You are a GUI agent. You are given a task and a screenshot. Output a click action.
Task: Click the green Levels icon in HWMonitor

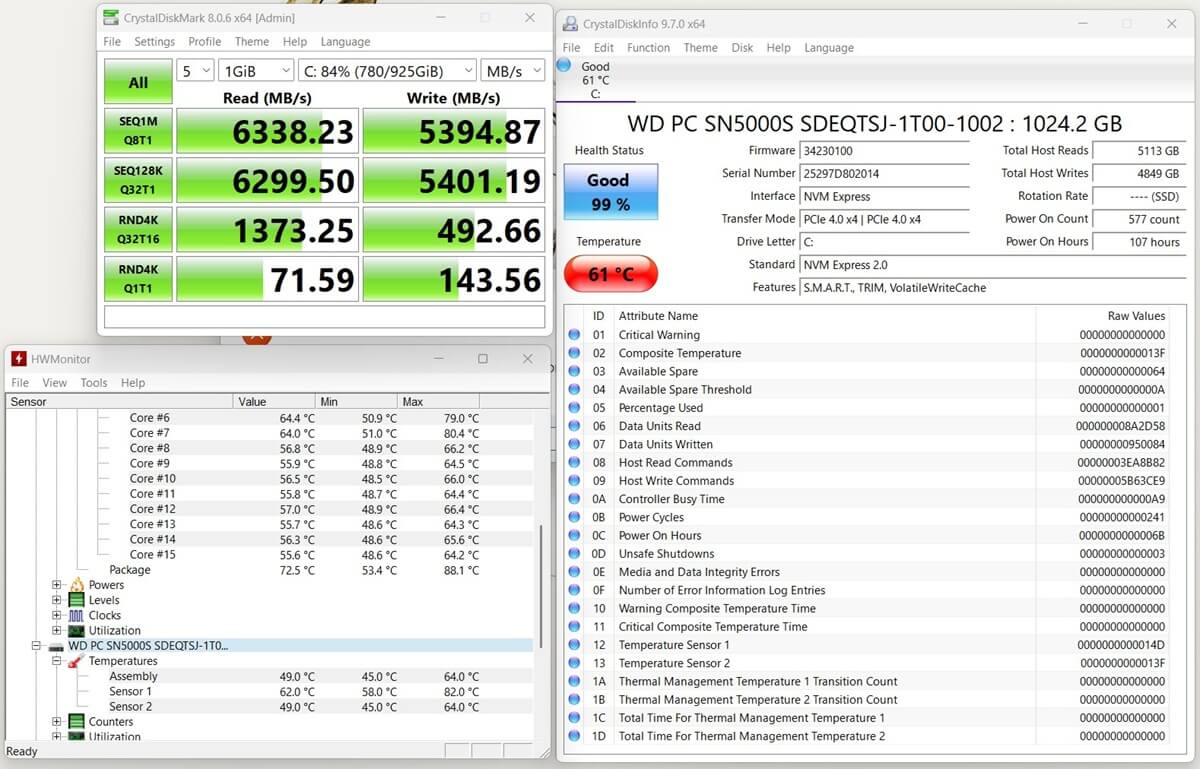tap(77, 600)
